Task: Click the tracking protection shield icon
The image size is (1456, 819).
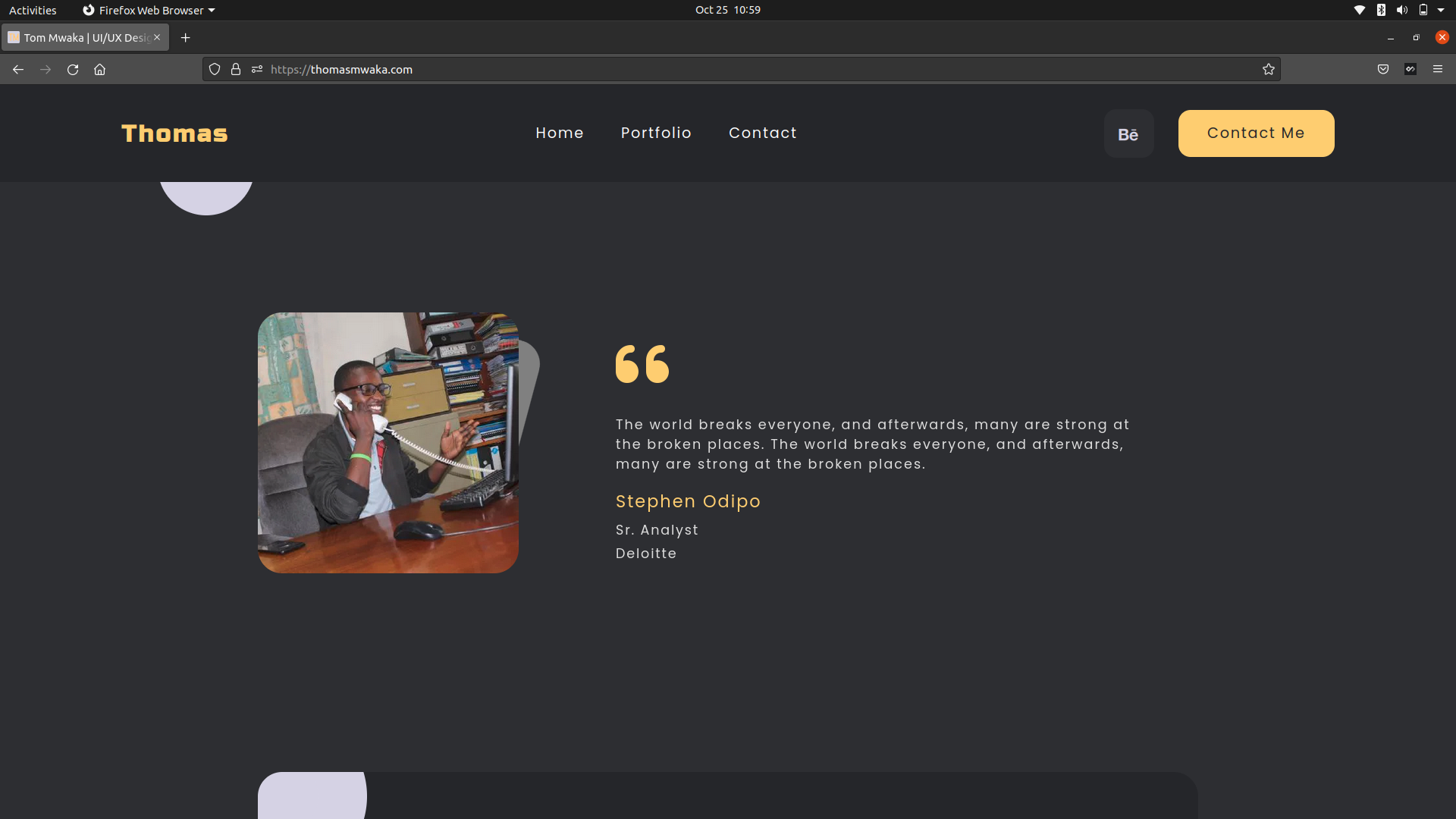Action: coord(215,69)
